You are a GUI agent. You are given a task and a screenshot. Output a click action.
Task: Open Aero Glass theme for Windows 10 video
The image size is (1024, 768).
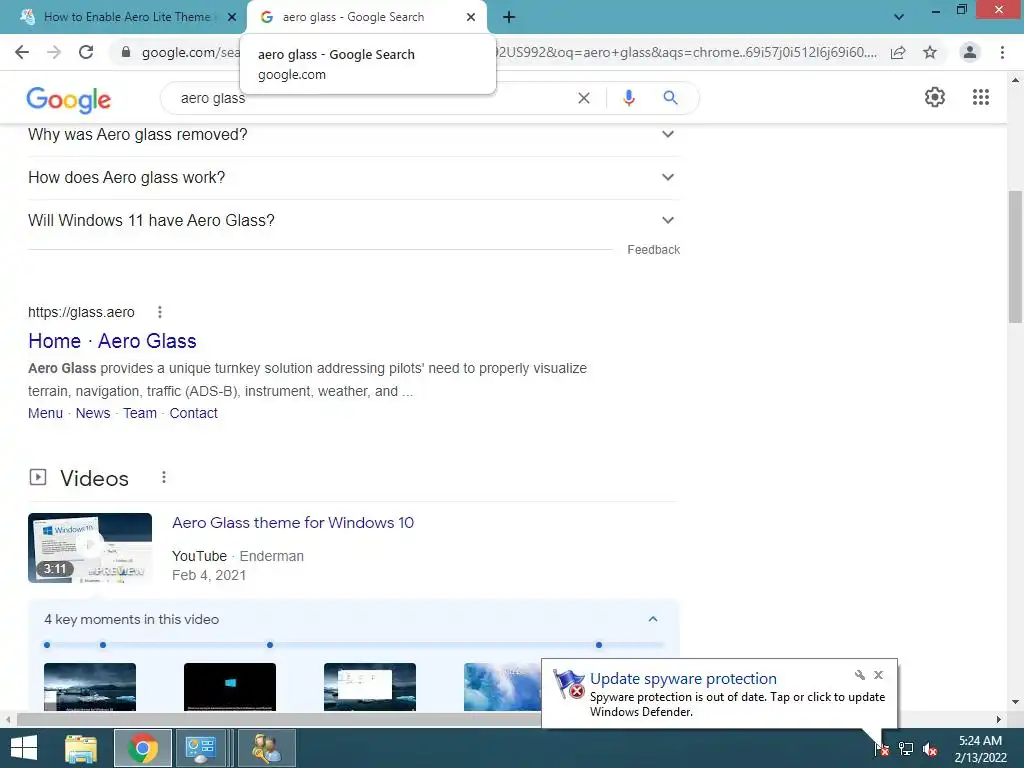293,522
